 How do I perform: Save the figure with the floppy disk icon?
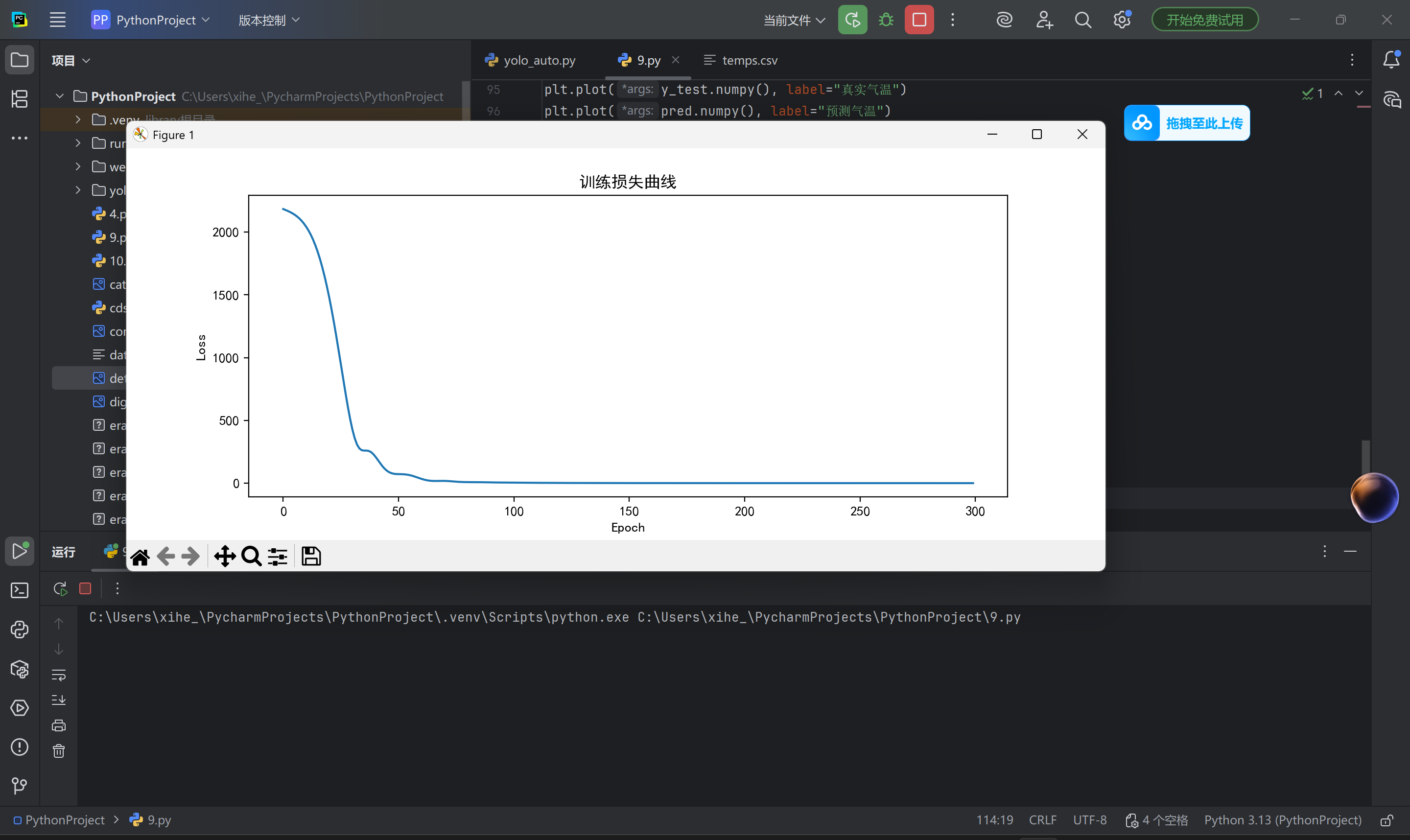[x=311, y=557]
